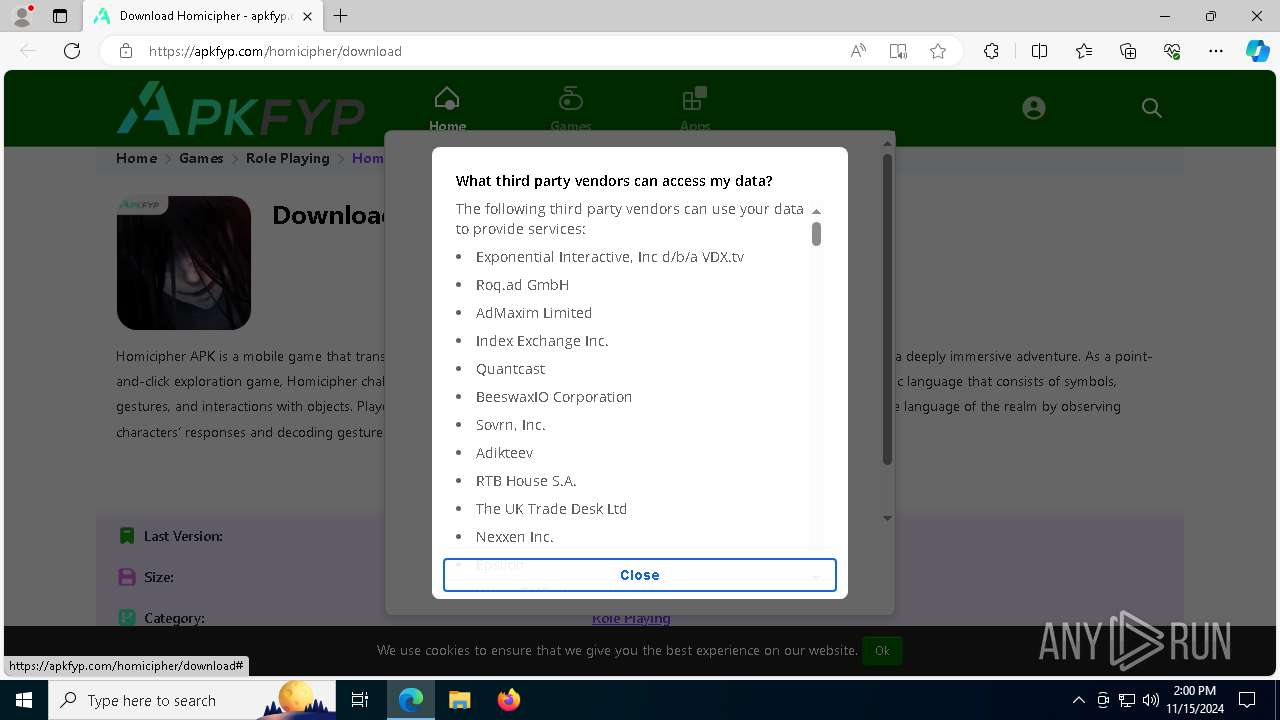This screenshot has height=720, width=1280.
Task: Follow Games breadcrumb link
Action: click(201, 158)
